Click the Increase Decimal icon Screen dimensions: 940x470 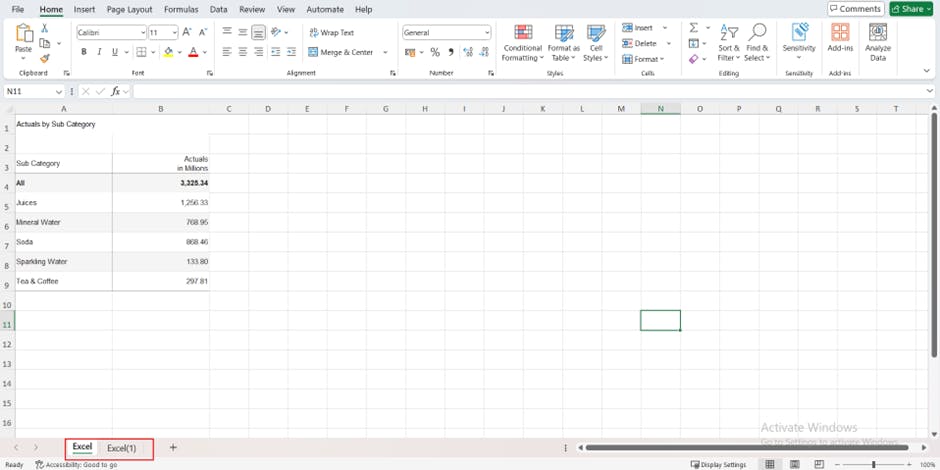tap(468, 52)
